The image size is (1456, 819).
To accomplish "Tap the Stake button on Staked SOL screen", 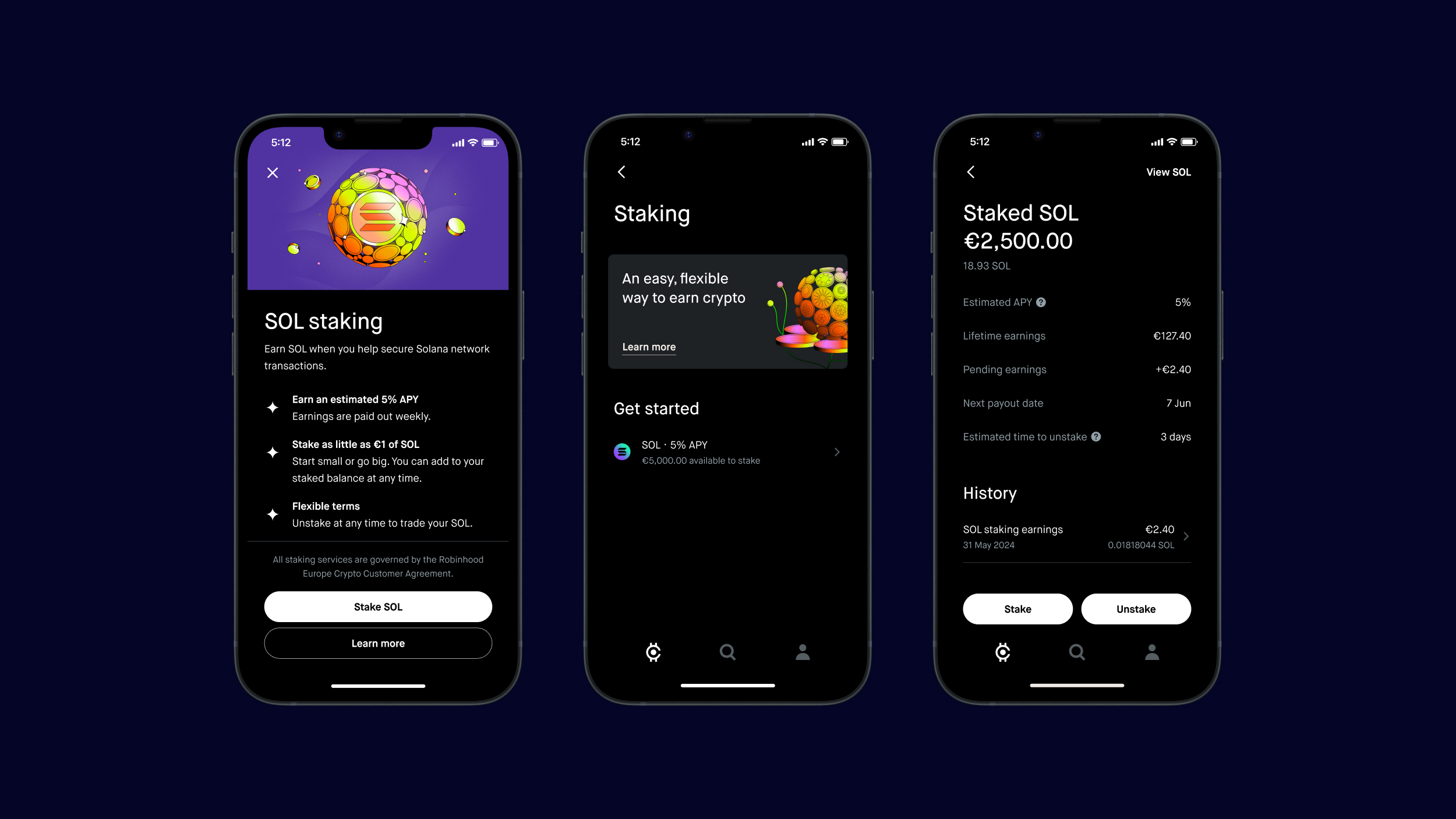I will coord(1017,608).
